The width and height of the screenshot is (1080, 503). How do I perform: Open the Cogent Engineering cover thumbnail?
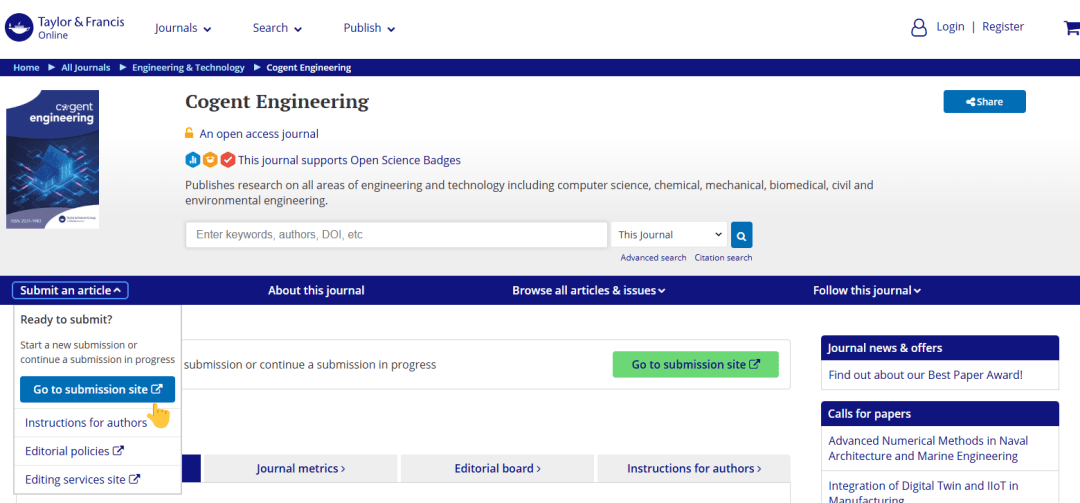52,159
